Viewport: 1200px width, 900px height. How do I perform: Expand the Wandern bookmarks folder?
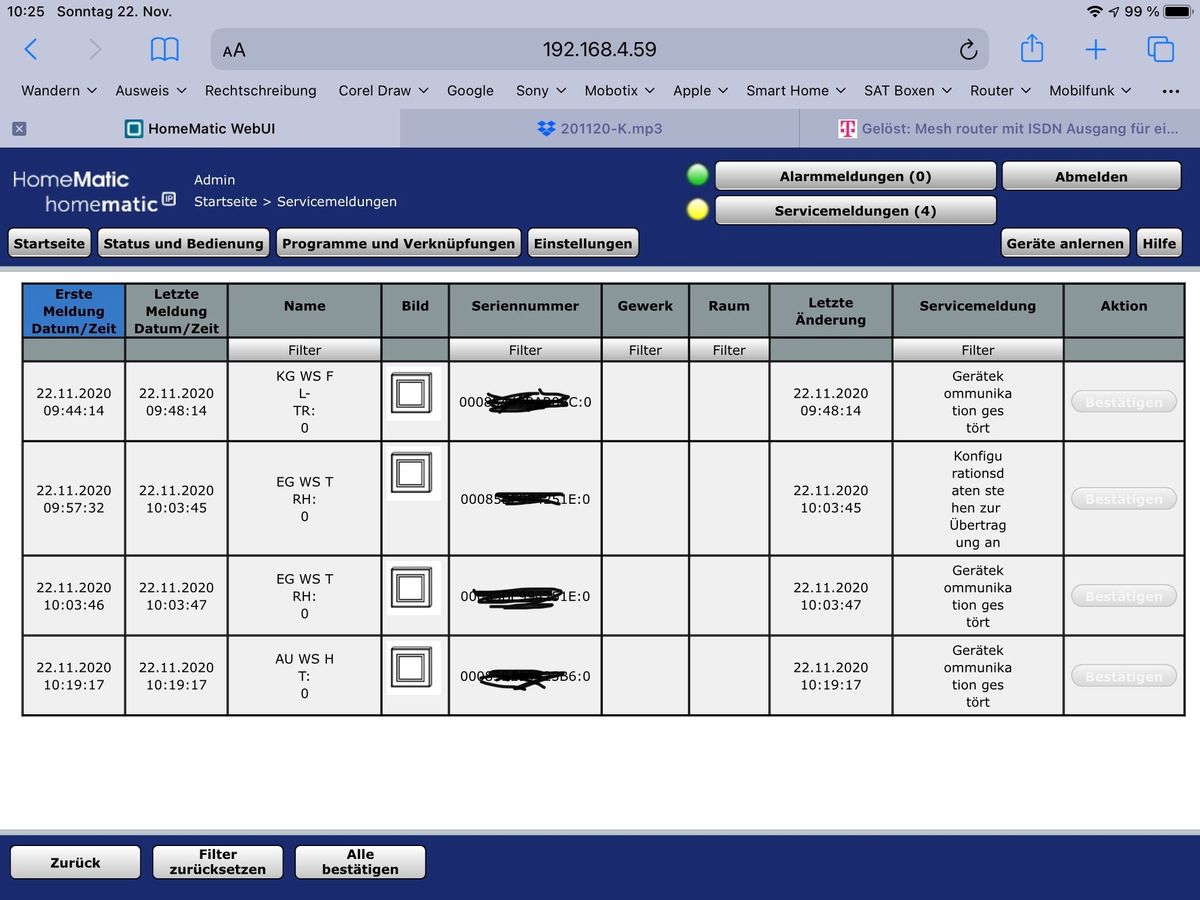click(59, 90)
